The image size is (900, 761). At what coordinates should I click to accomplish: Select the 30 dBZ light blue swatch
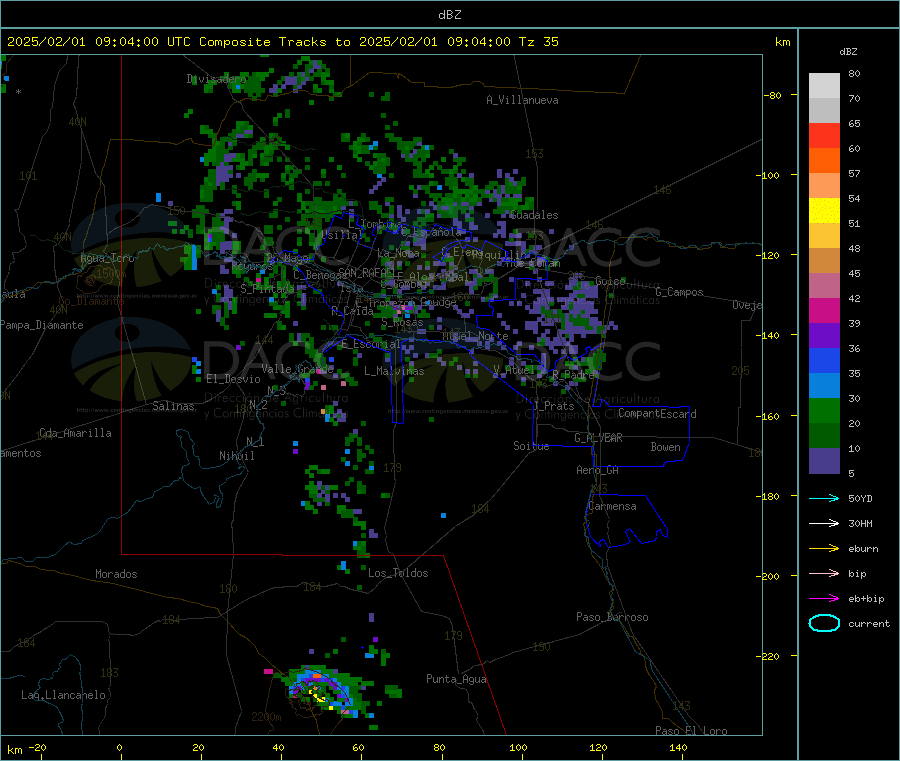[824, 386]
